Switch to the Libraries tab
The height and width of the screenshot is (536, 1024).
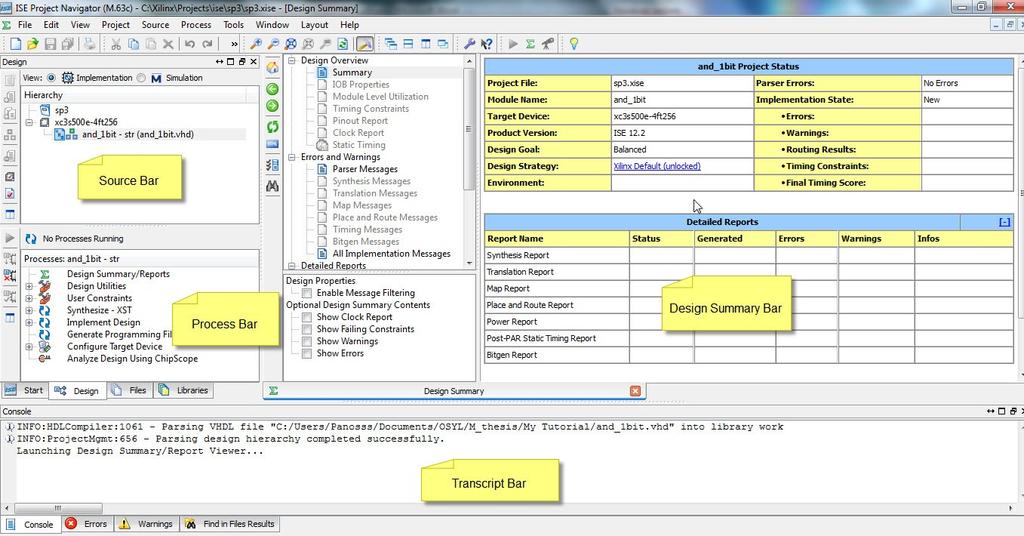click(x=184, y=390)
